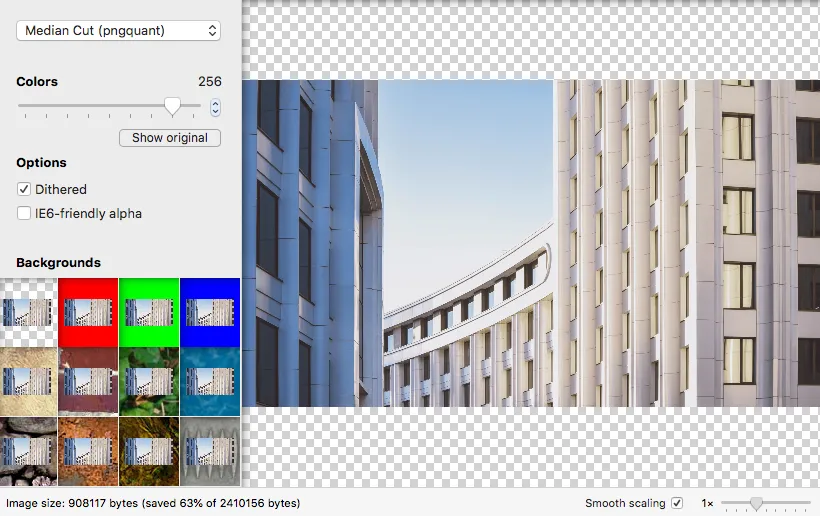Select the sandy yellow texture background thumbnail

[28, 382]
